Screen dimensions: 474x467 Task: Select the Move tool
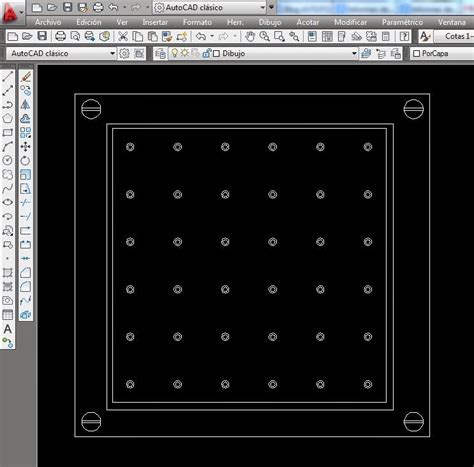coord(25,146)
